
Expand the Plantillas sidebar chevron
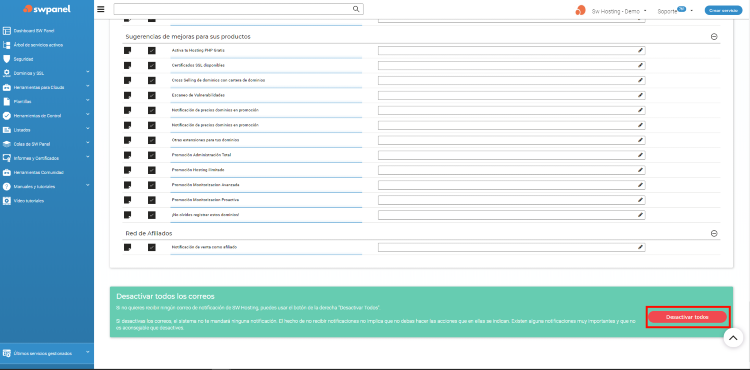coord(88,100)
